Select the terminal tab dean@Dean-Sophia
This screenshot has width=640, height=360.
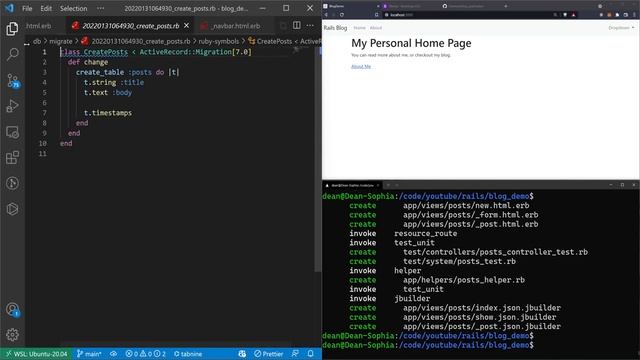click(352, 185)
